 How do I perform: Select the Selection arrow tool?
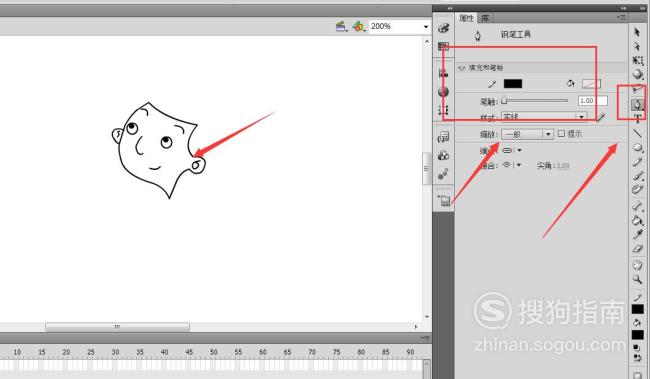(638, 32)
